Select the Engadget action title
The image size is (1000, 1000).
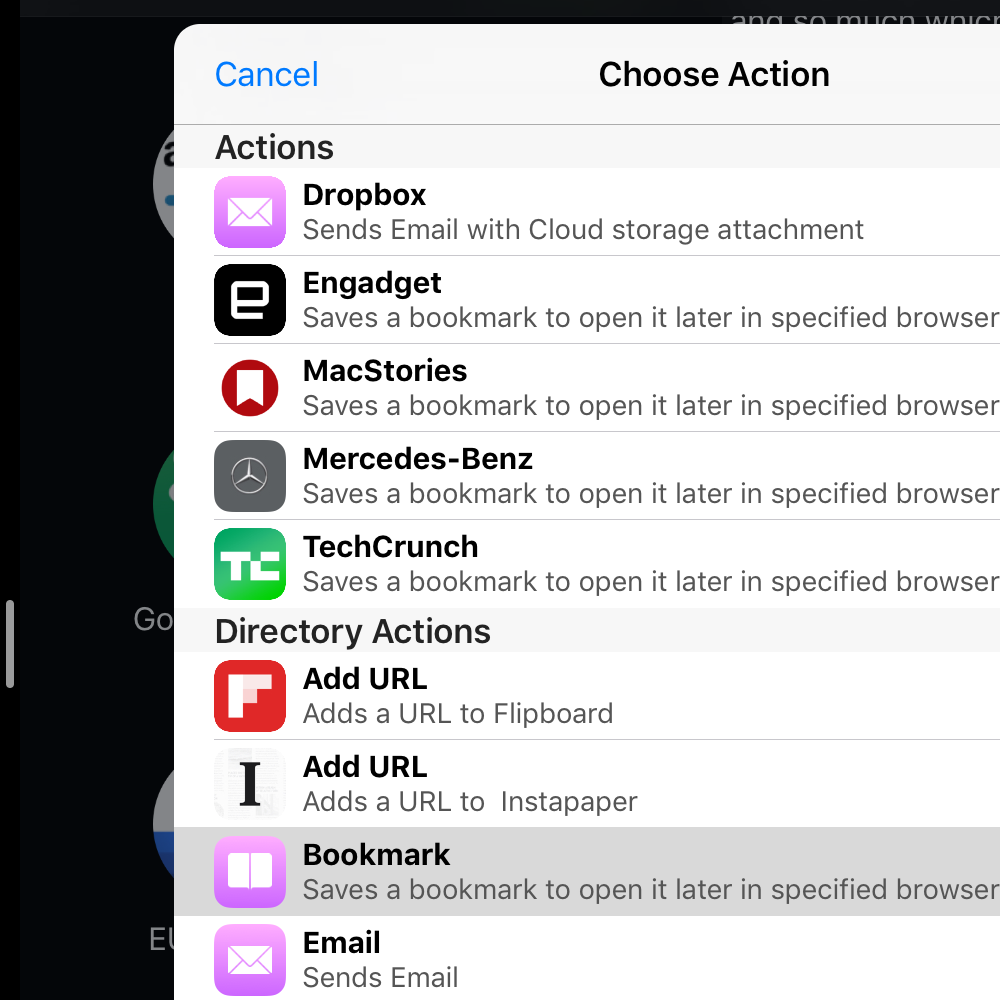[x=372, y=283]
